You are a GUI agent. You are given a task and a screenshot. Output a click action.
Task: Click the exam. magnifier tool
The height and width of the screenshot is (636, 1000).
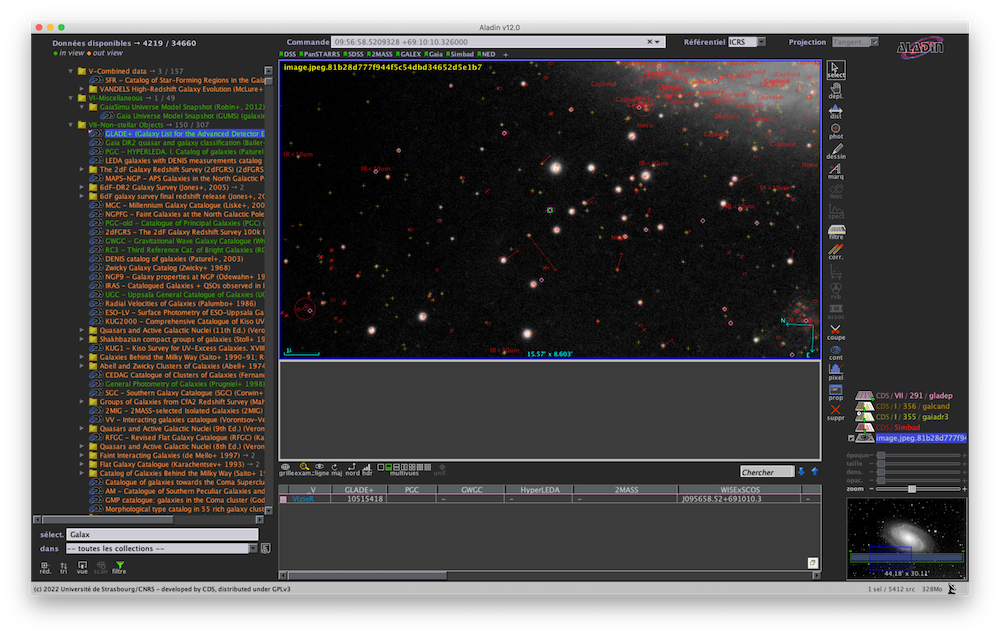pos(304,470)
